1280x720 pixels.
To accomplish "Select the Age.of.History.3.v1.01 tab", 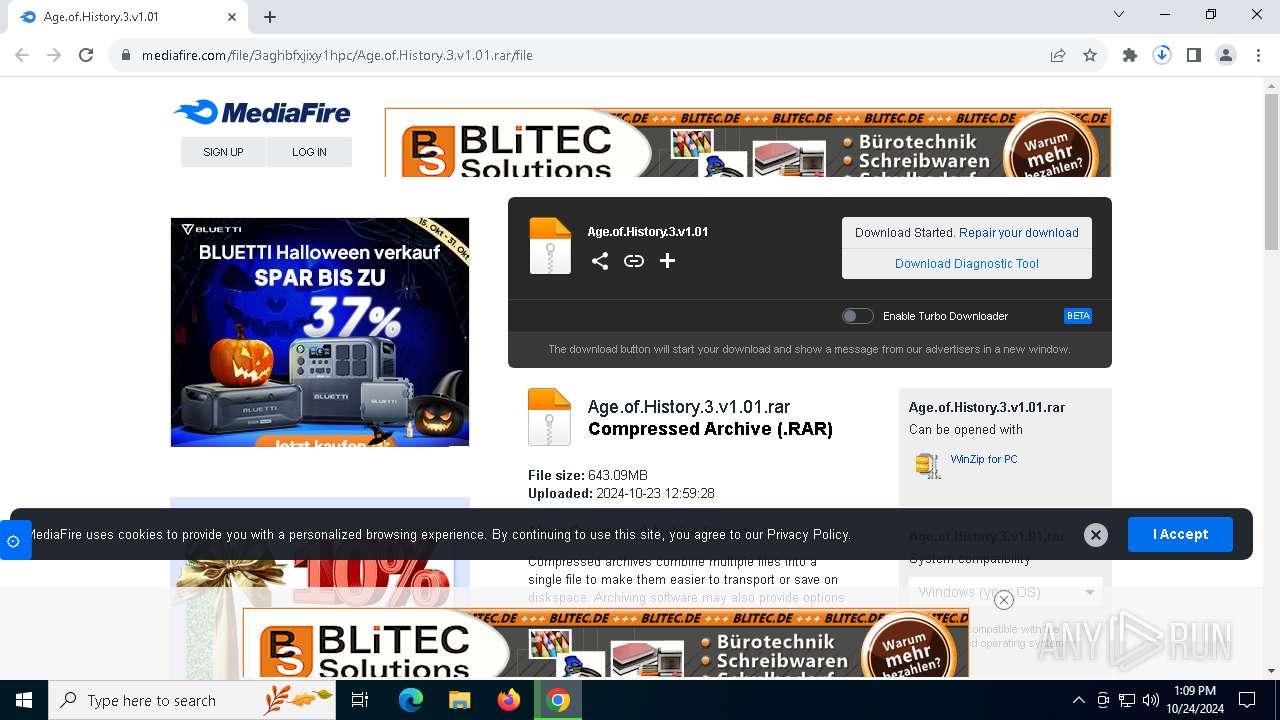I will click(x=128, y=17).
